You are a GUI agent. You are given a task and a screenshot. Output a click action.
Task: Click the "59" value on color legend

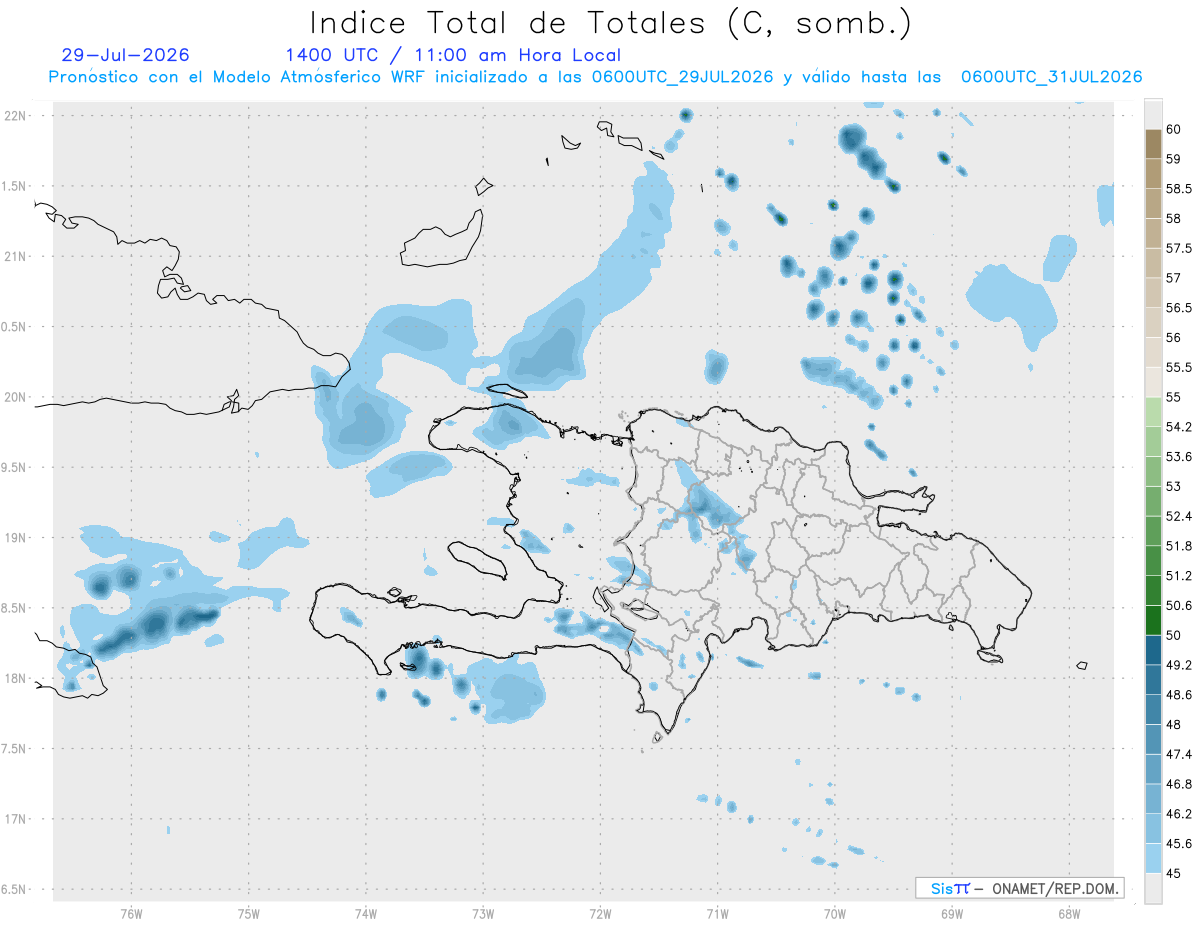[x=1174, y=159]
